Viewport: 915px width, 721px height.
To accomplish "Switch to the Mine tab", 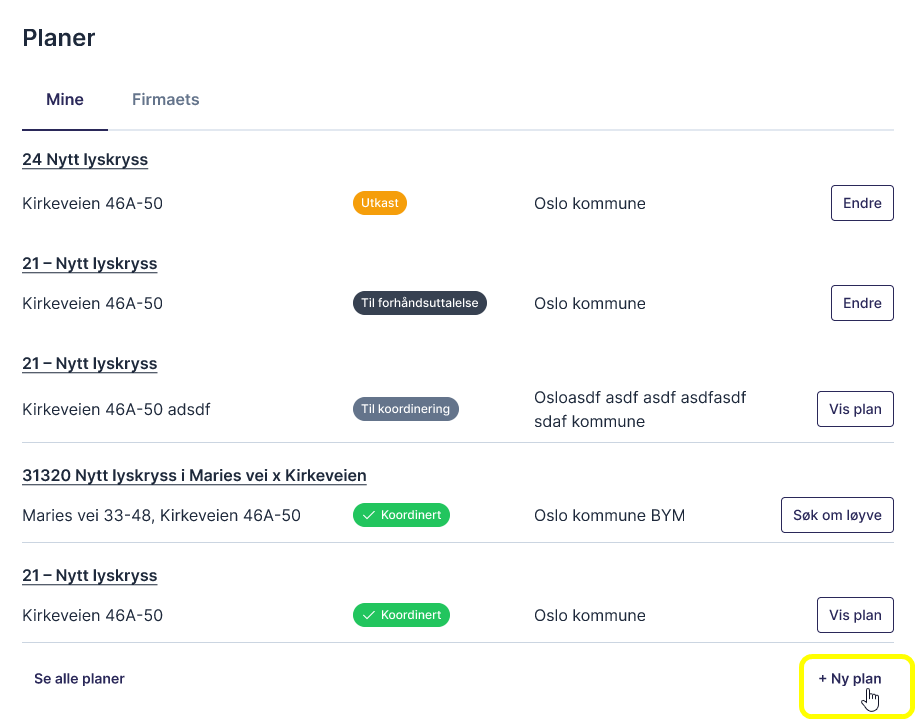I will (x=65, y=100).
